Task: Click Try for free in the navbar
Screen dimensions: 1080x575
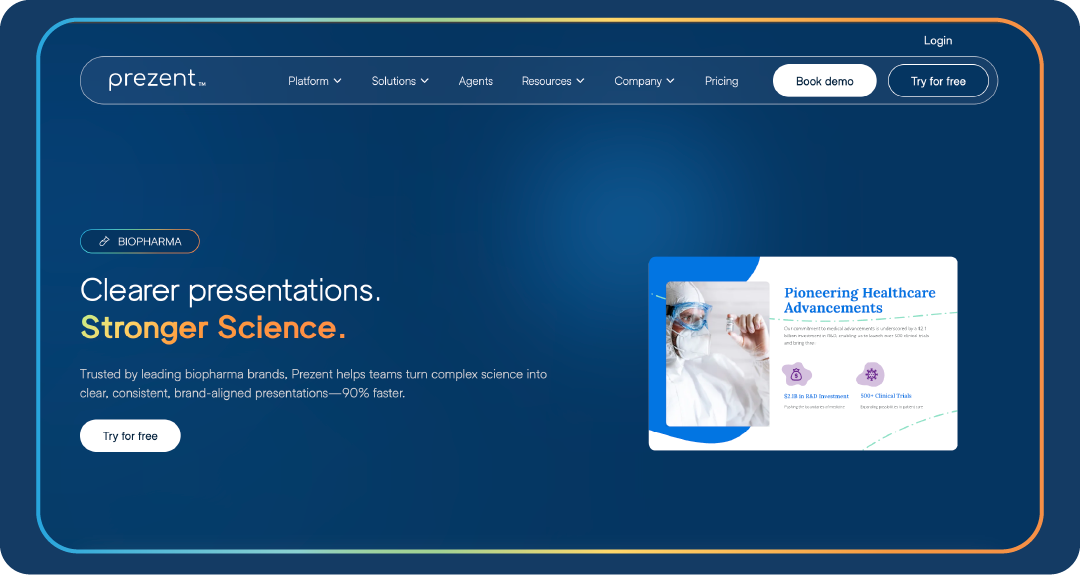Action: pyautogui.click(x=938, y=81)
